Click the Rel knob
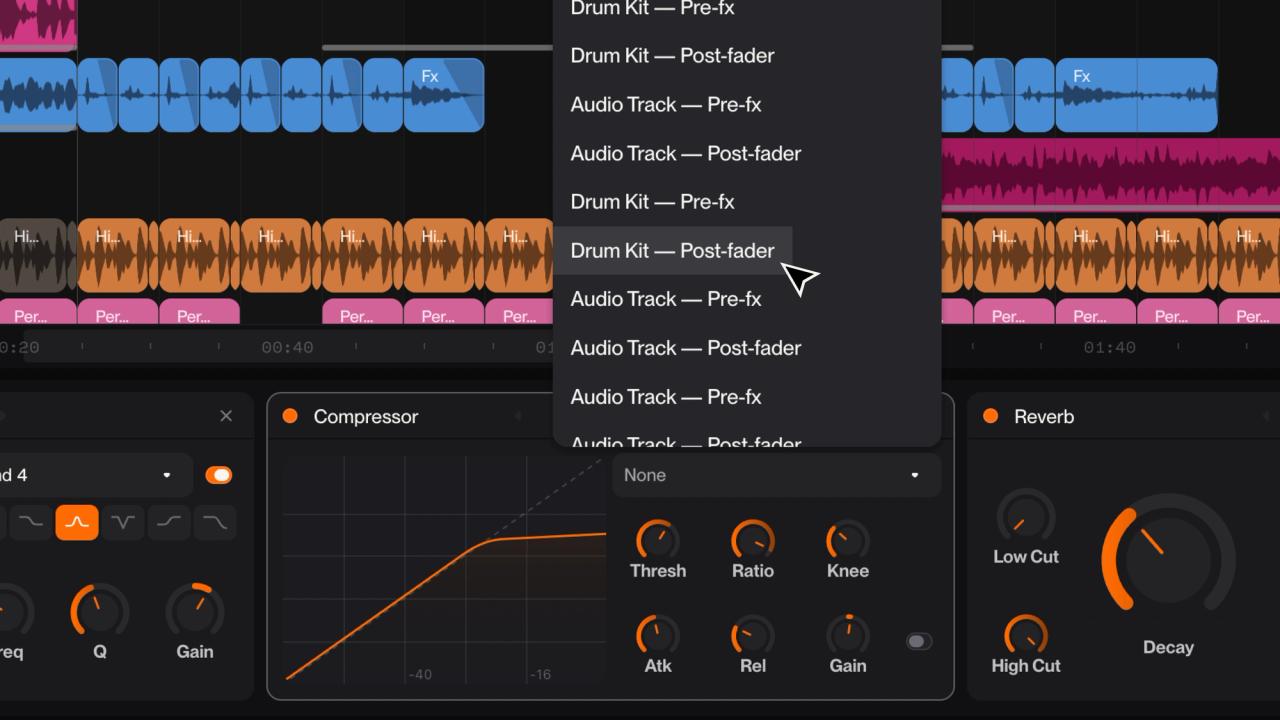The image size is (1280, 720). point(753,635)
